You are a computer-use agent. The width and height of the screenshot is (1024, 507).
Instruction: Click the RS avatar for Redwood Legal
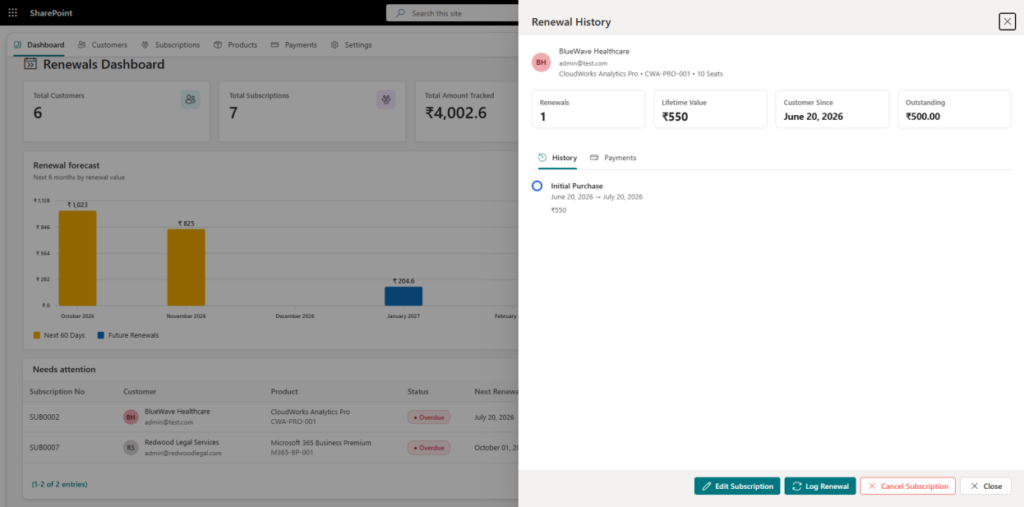pos(131,448)
